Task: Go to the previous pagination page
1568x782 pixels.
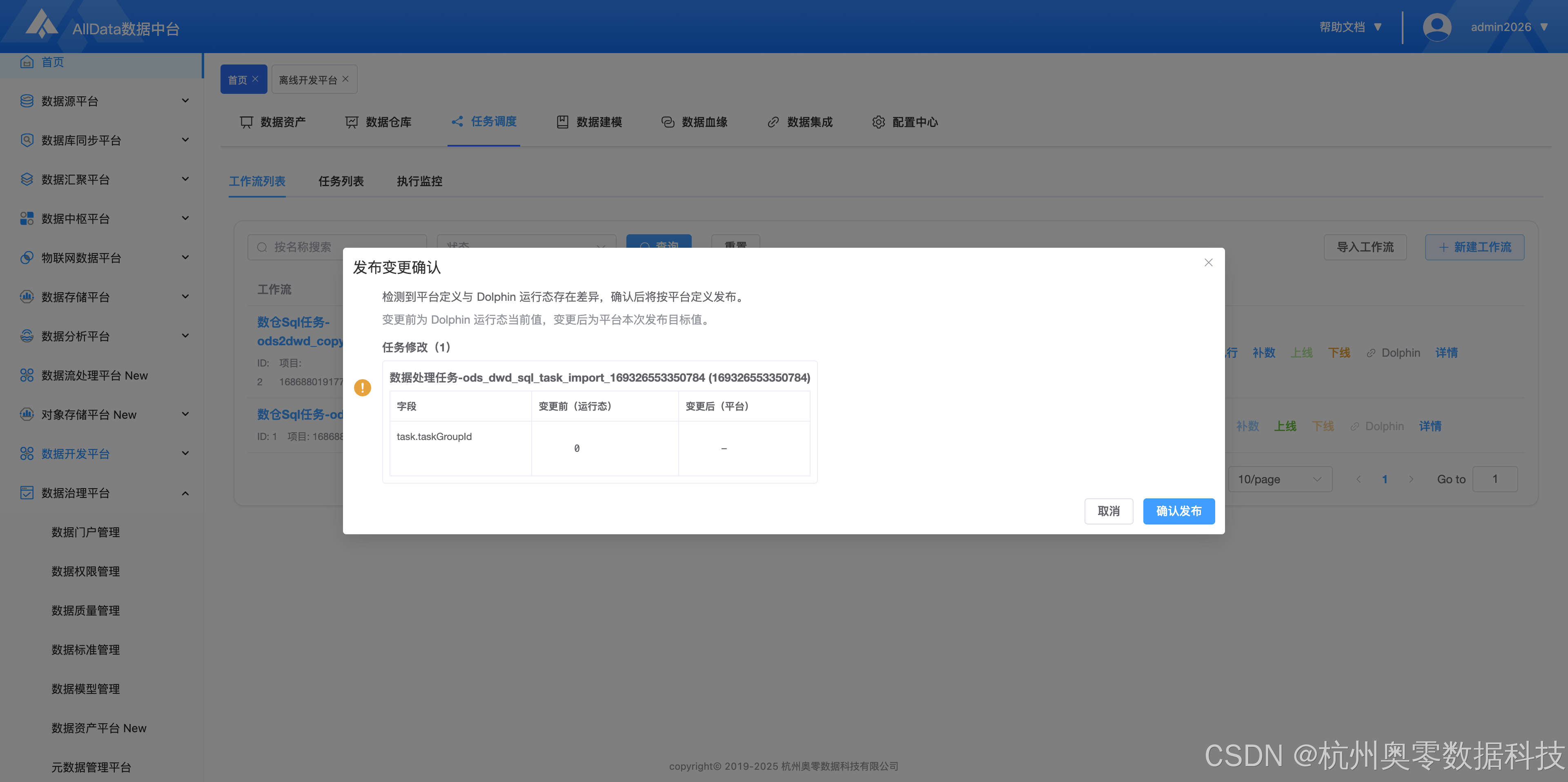Action: [1359, 480]
